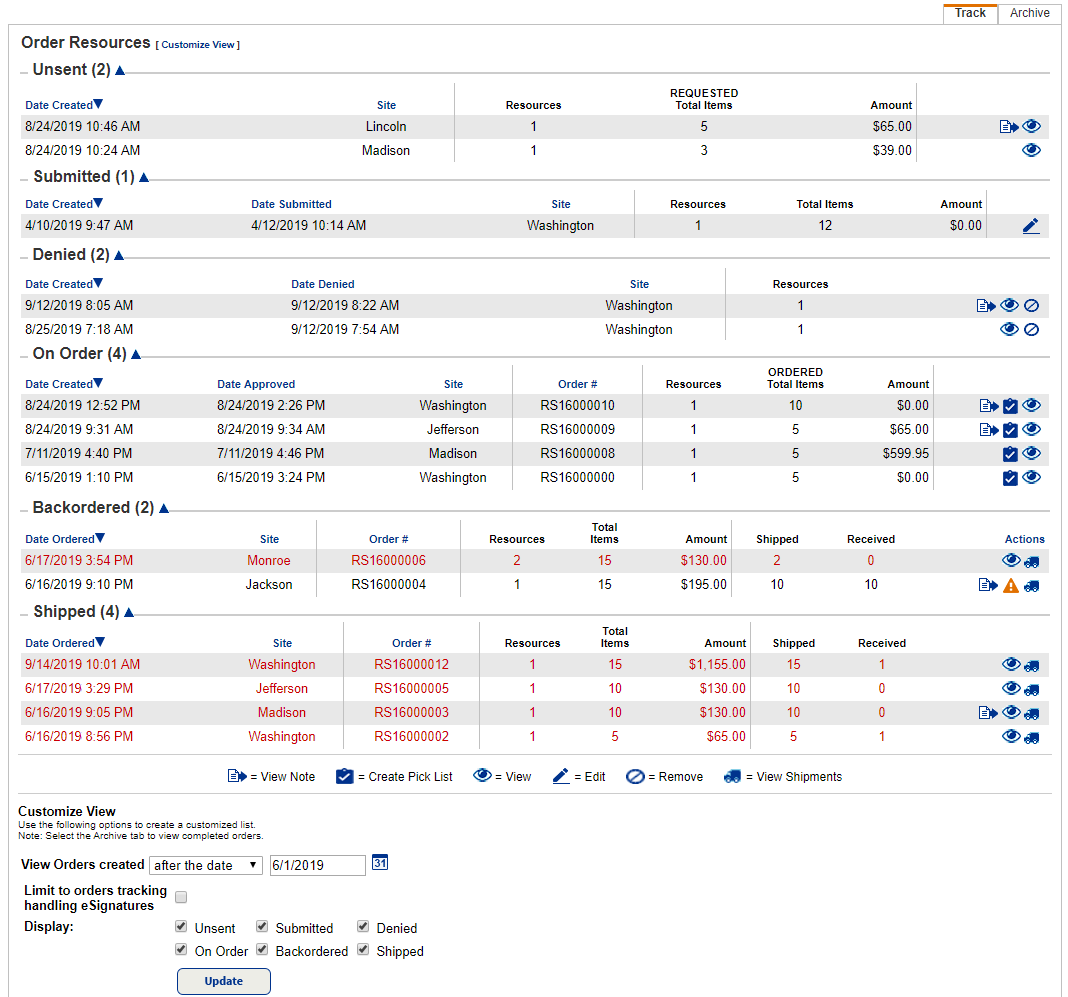This screenshot has width=1068, height=997.
Task: Create pick list for order RS16000008
Action: [x=1010, y=454]
